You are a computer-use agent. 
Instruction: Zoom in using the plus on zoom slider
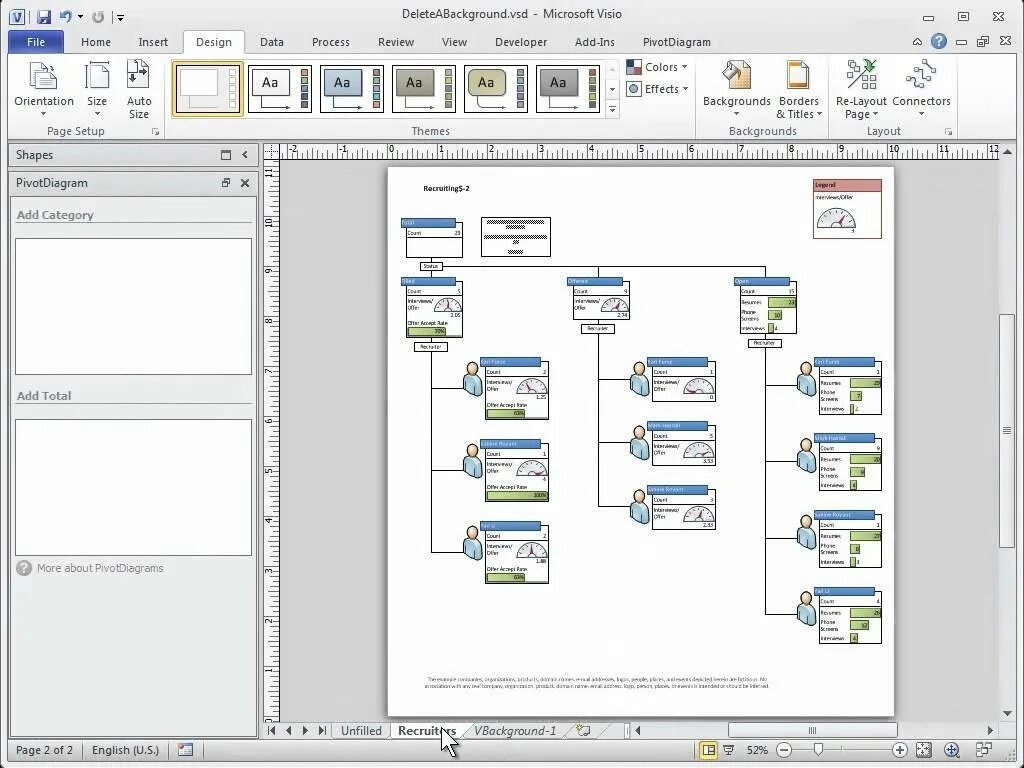pos(899,748)
